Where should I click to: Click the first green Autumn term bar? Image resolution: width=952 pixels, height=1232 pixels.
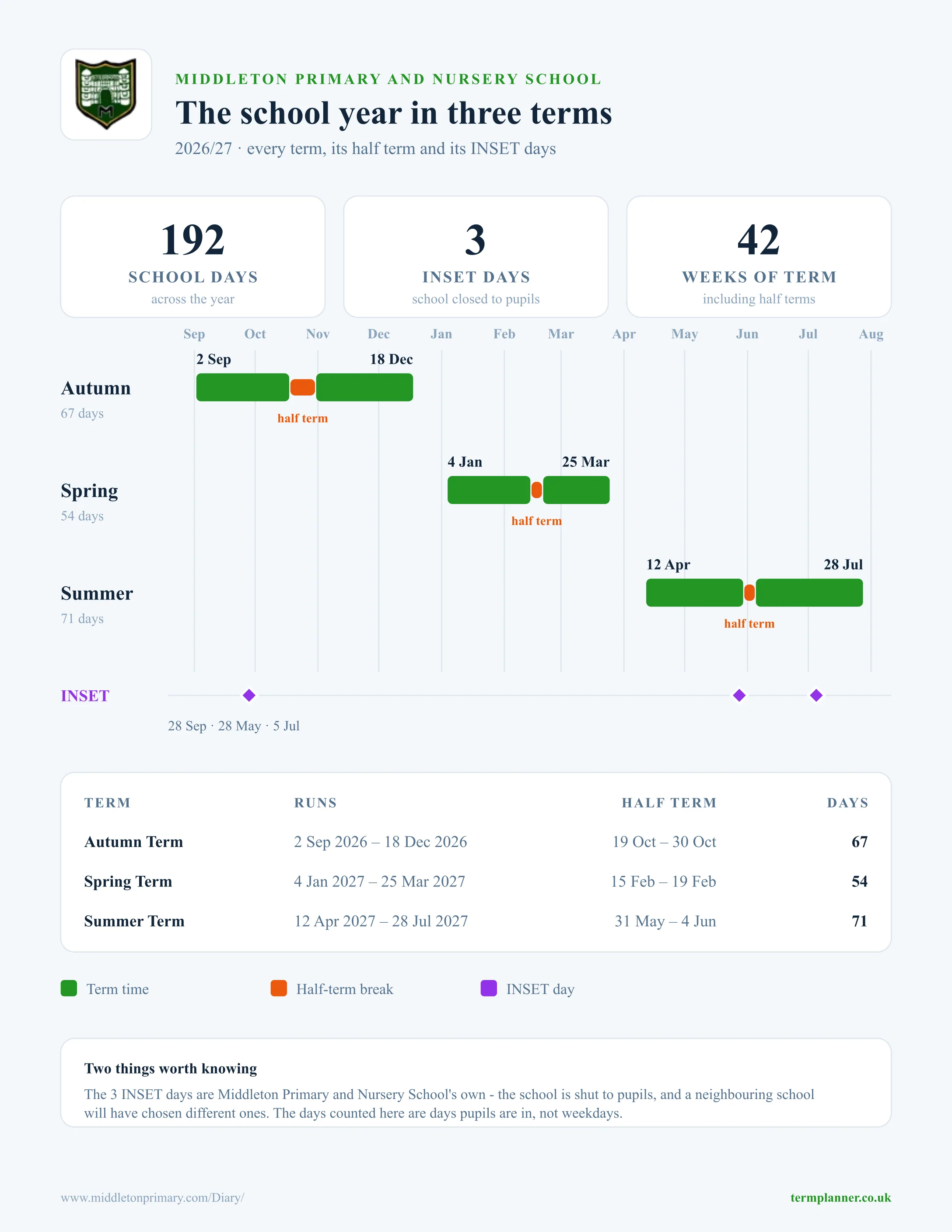tap(242, 387)
